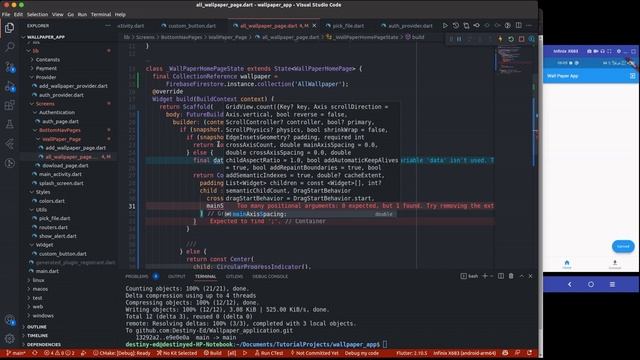Open the Accounts icon in activity bar

[9, 320]
